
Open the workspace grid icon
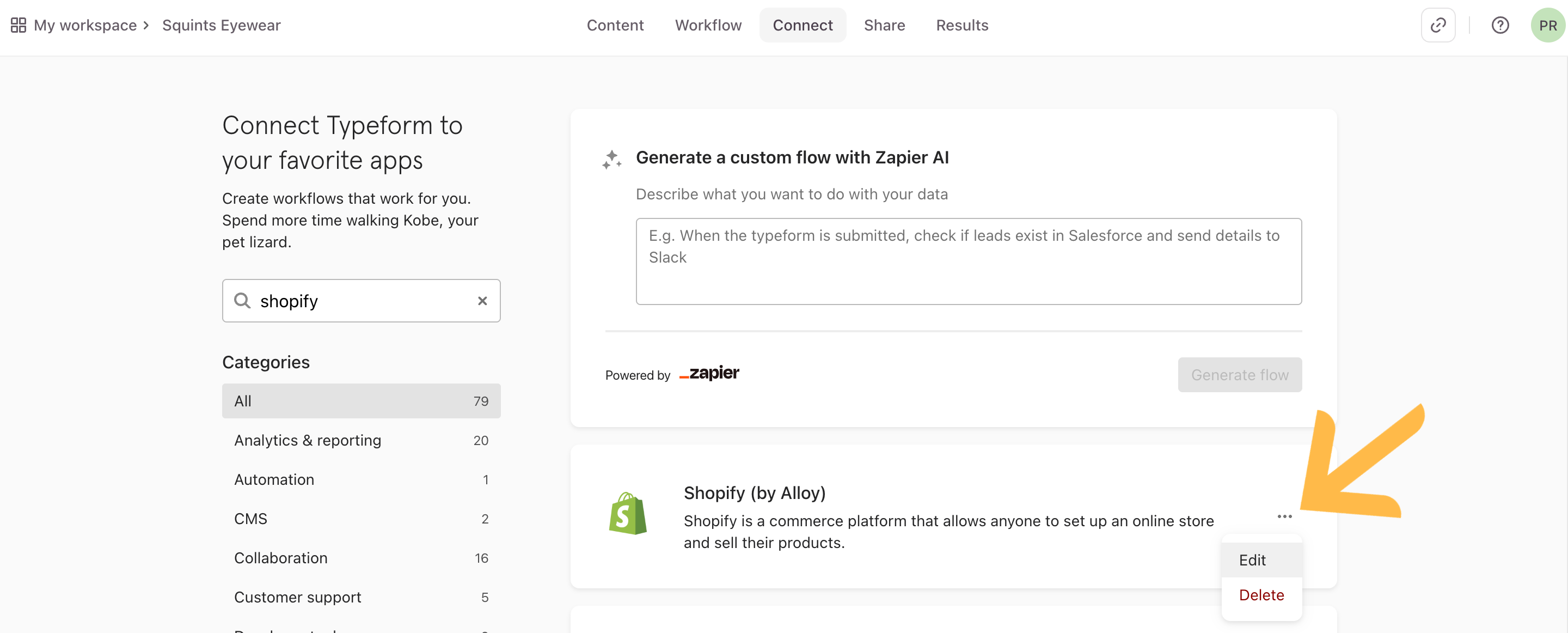pos(19,25)
